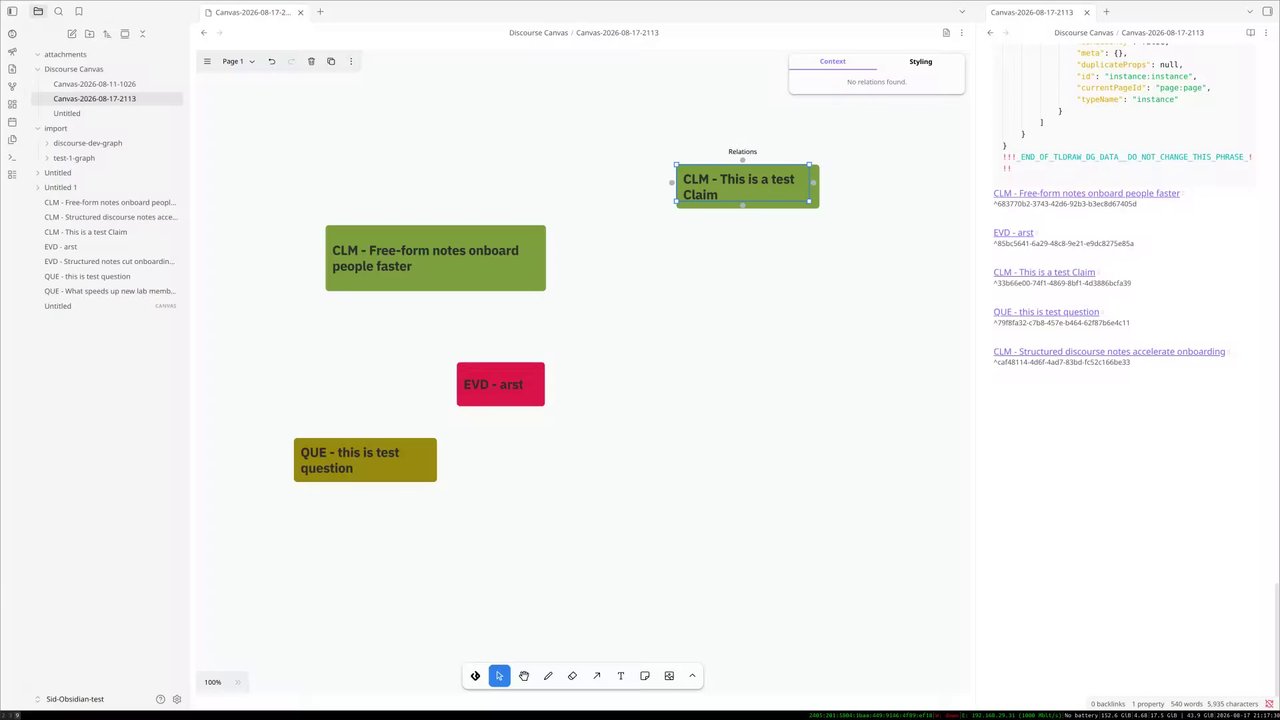Screen dimensions: 1280x720
Task: Open the Page 1 dropdown
Action: (x=238, y=61)
